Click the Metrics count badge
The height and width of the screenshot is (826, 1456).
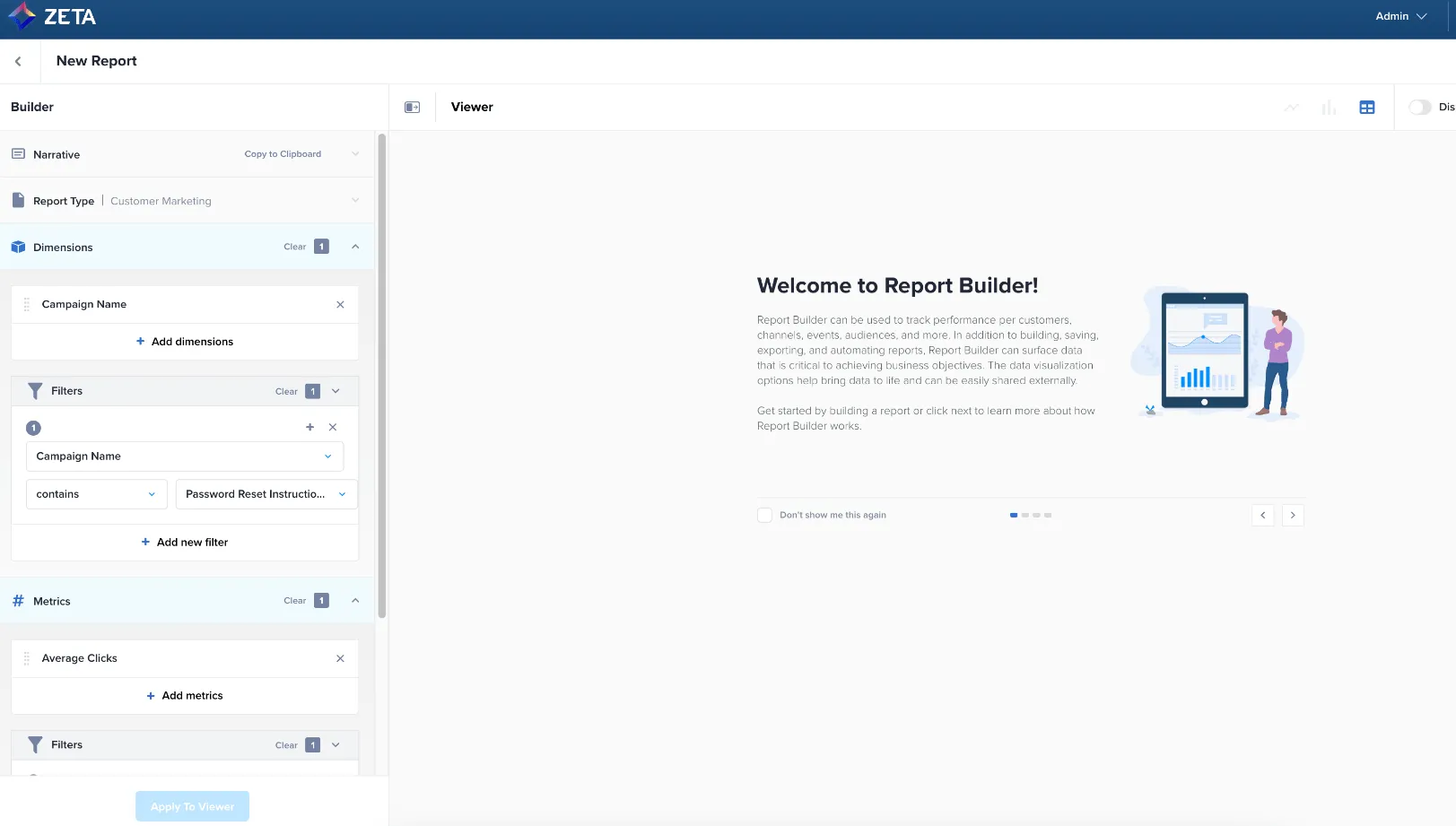click(x=321, y=601)
